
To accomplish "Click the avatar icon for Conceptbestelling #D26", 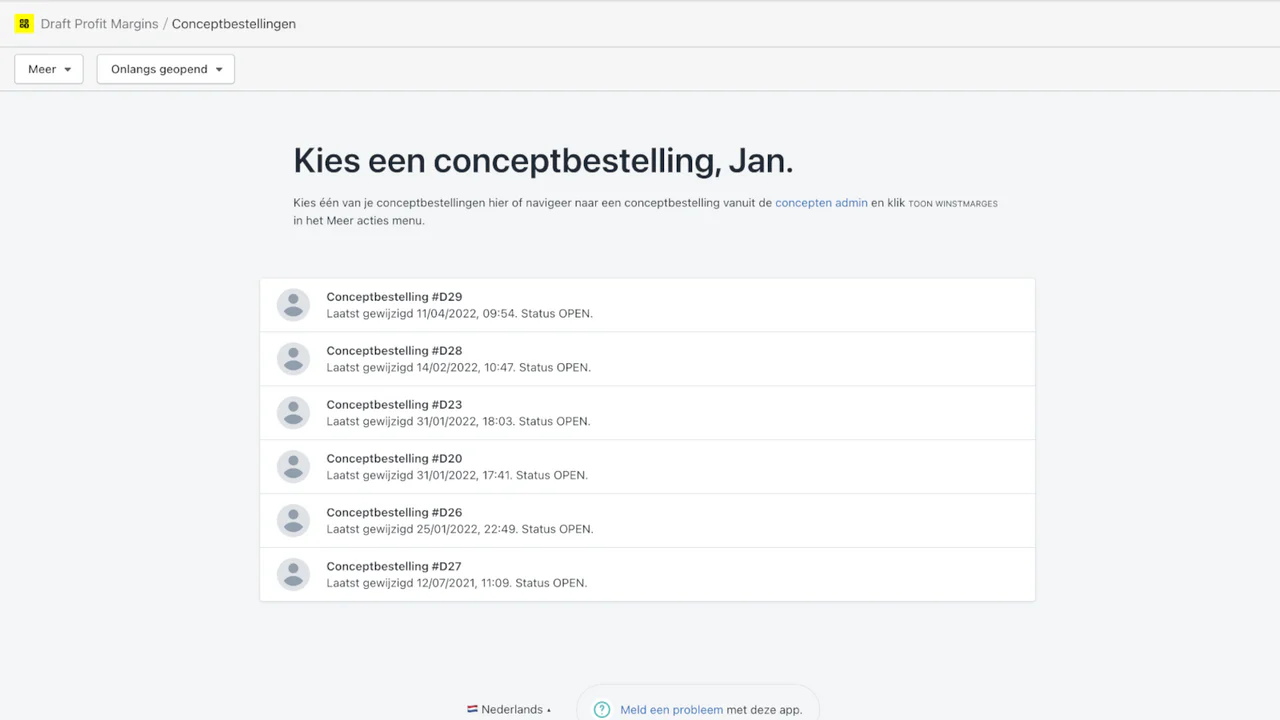I will coord(293,521).
